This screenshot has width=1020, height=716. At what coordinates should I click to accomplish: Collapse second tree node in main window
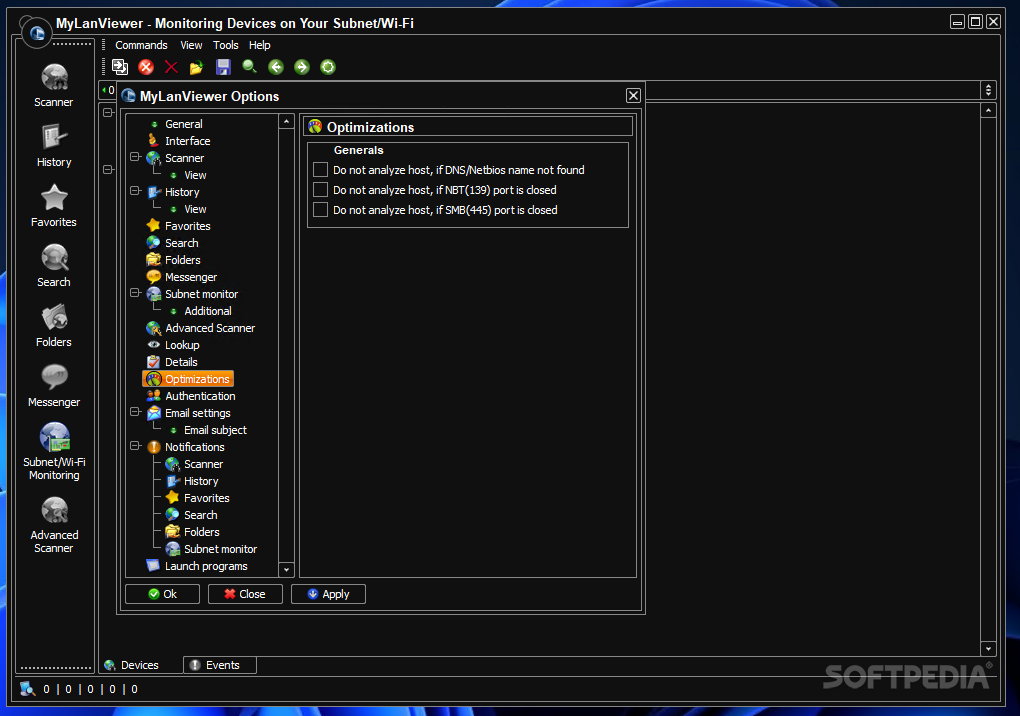(x=108, y=170)
